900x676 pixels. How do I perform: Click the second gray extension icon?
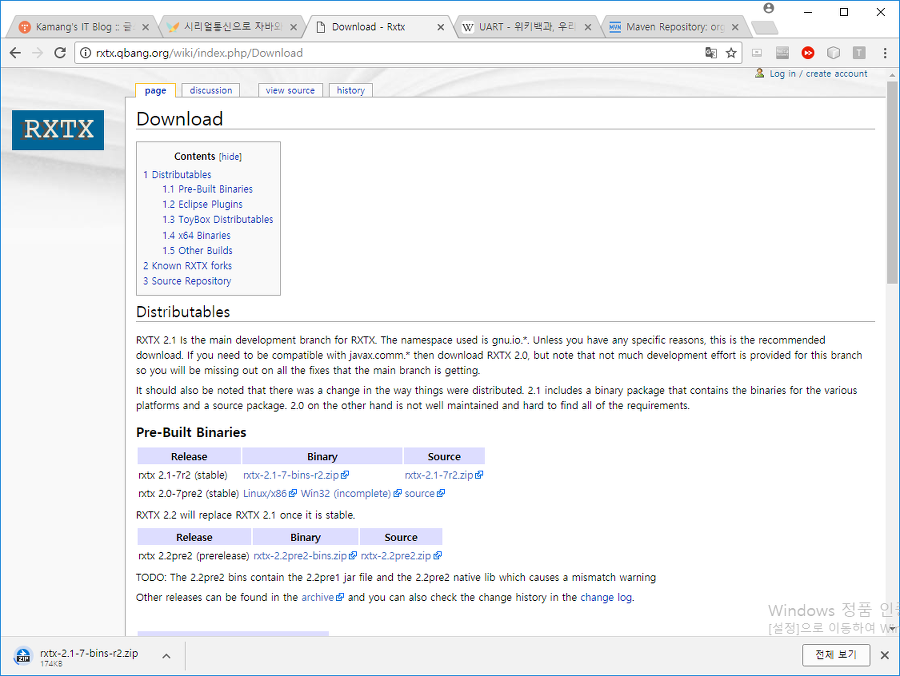782,53
